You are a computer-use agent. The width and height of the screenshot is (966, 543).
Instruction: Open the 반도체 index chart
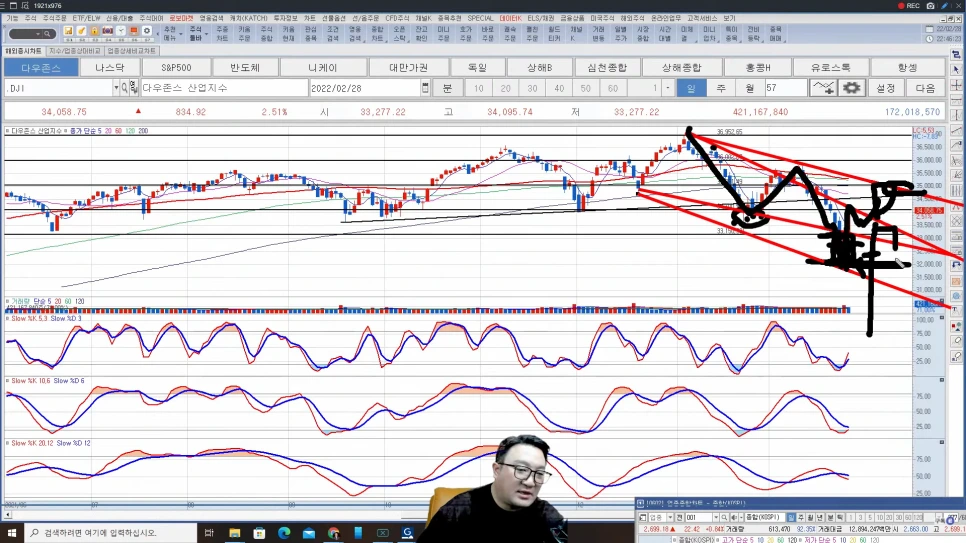(245, 67)
